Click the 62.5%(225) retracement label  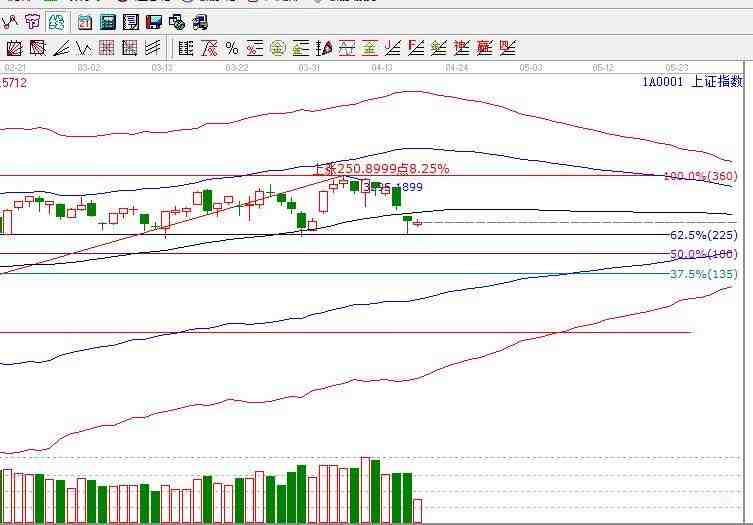[x=704, y=235]
